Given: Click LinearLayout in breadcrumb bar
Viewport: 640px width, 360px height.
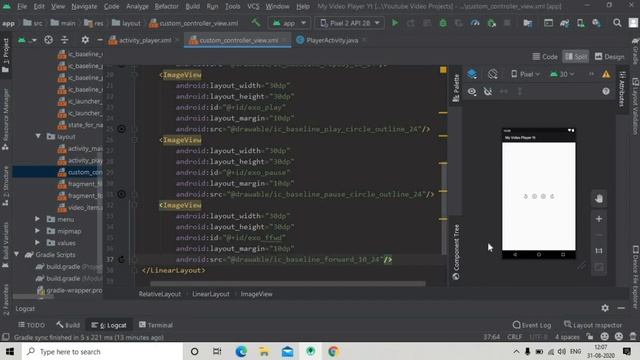Looking at the screenshot, I should (211, 294).
